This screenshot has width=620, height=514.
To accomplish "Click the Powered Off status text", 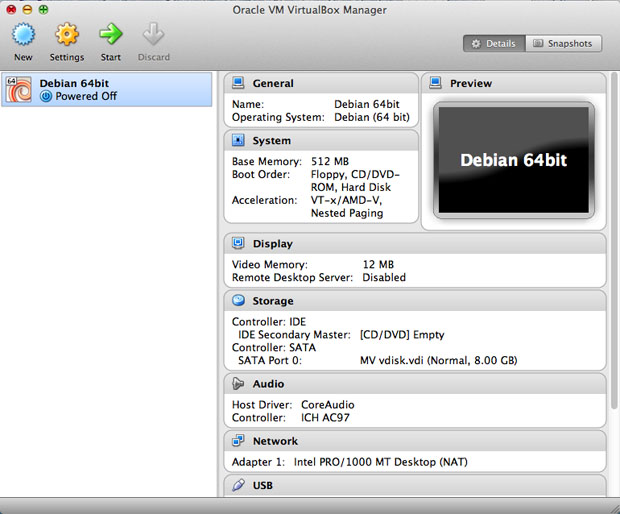I will click(86, 96).
